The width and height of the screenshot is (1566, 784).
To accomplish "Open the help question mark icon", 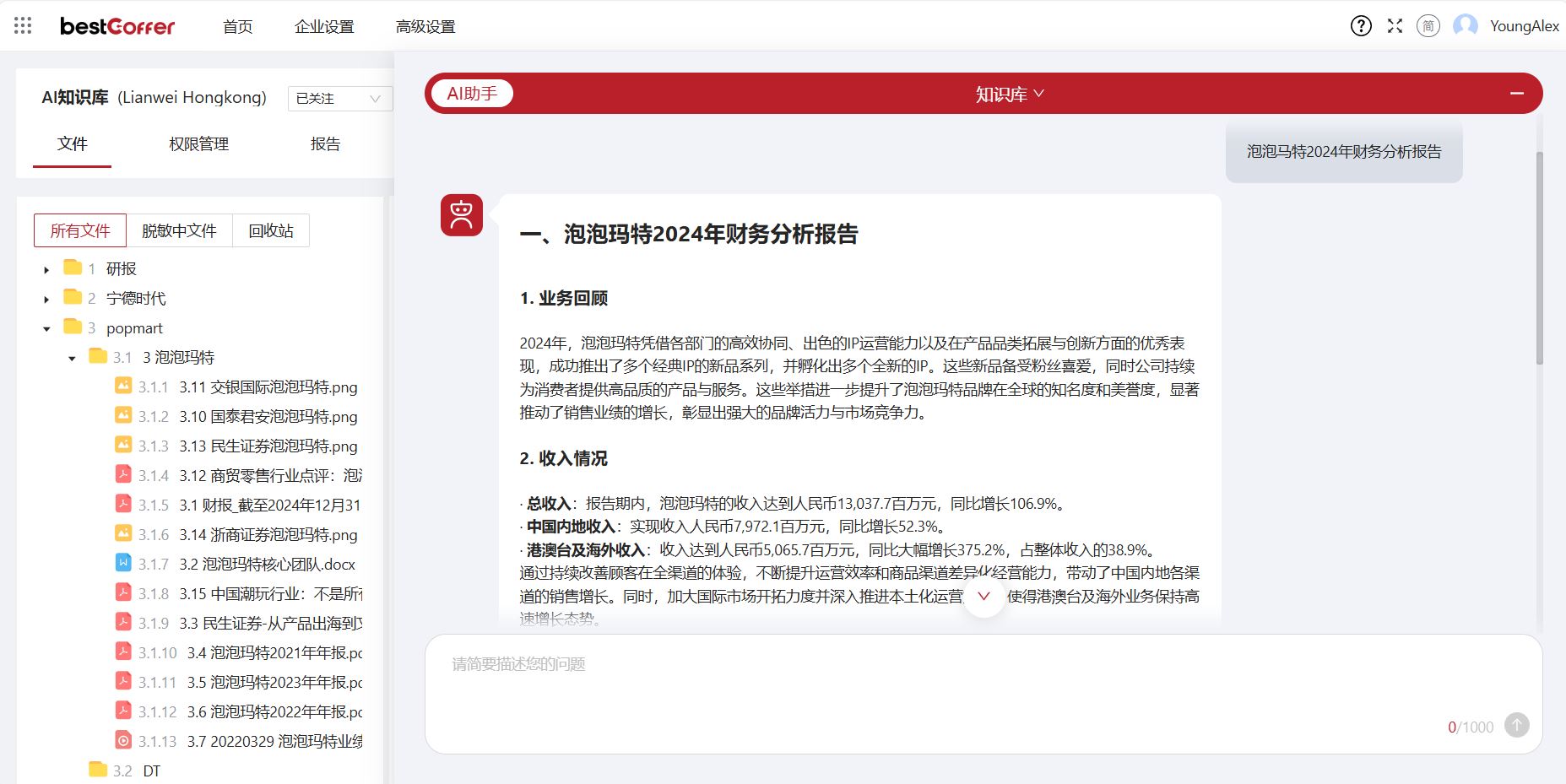I will pyautogui.click(x=1361, y=26).
